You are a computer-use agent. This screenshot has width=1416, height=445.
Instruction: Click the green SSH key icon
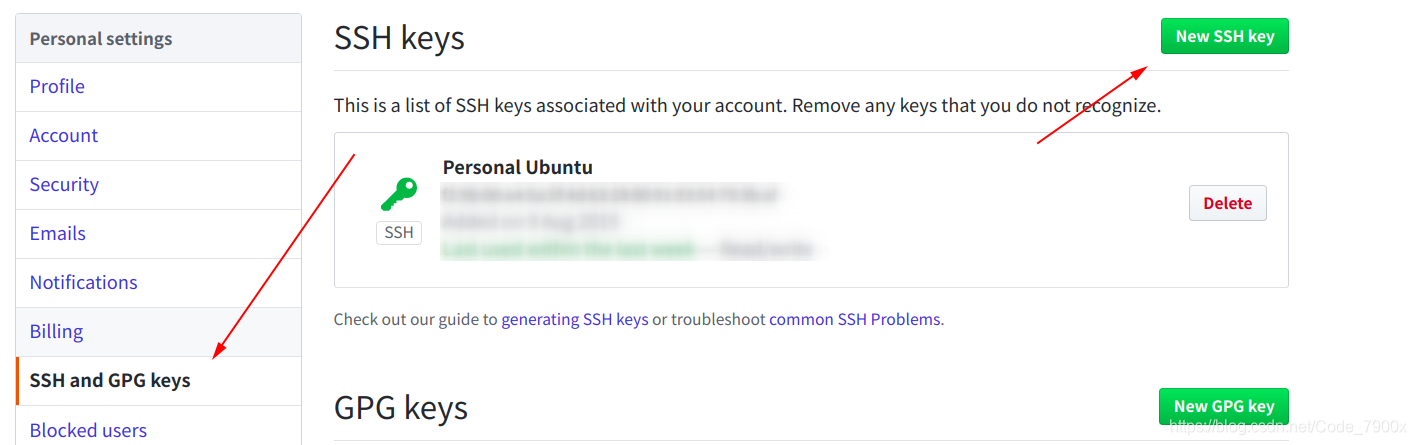[399, 194]
